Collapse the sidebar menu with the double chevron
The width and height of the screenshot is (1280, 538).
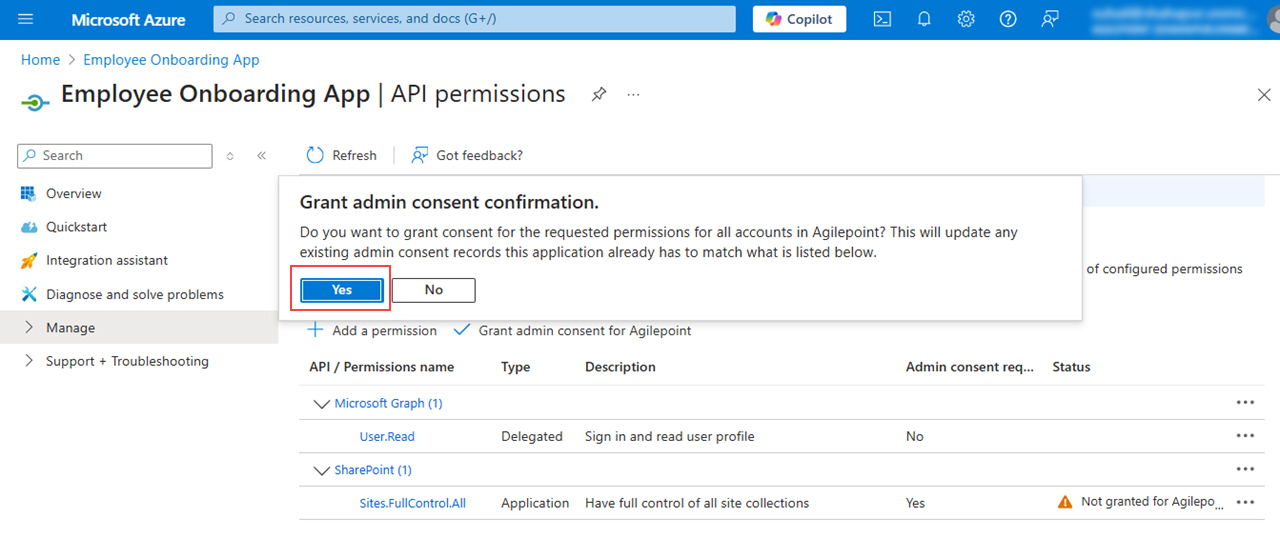point(261,156)
